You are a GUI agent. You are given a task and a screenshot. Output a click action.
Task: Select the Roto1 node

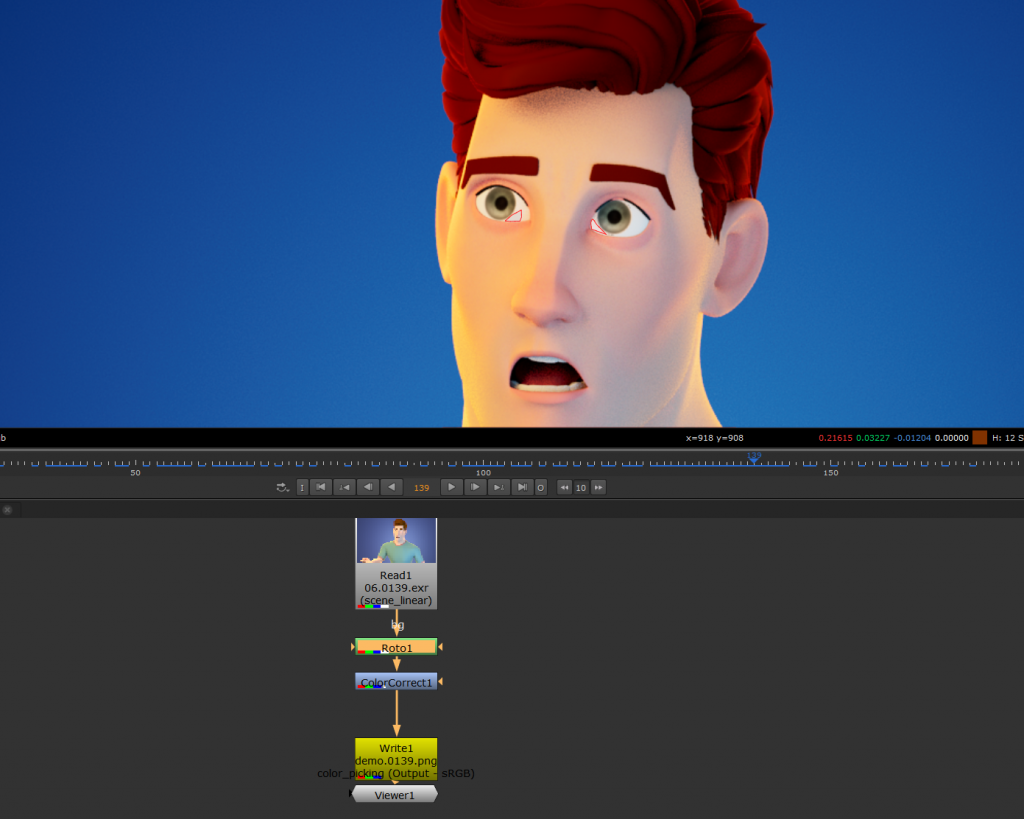pos(396,647)
